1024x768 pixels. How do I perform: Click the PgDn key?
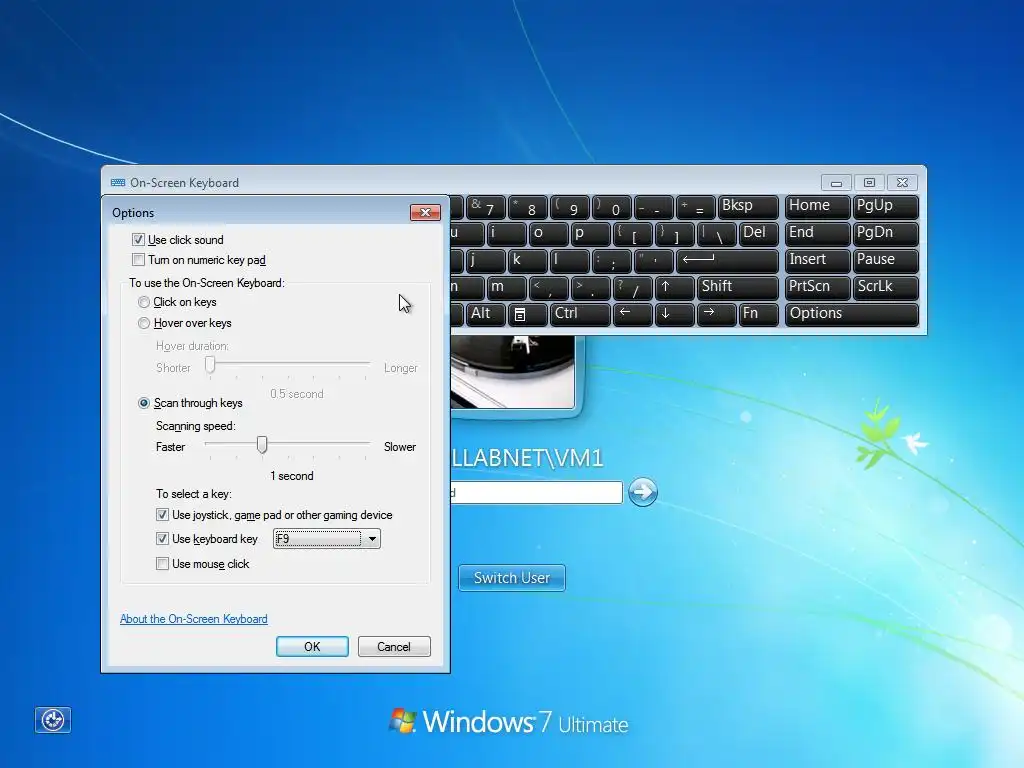(886, 233)
